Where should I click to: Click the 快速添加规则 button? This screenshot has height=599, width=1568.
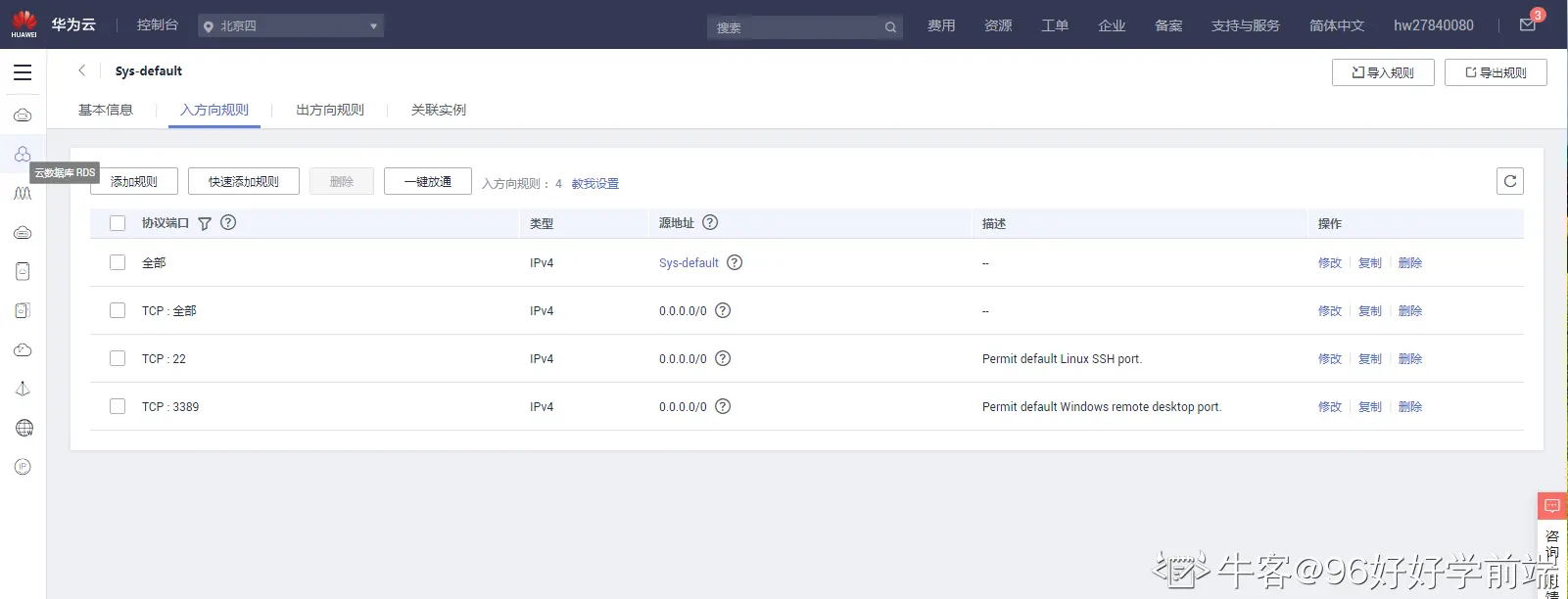click(244, 181)
